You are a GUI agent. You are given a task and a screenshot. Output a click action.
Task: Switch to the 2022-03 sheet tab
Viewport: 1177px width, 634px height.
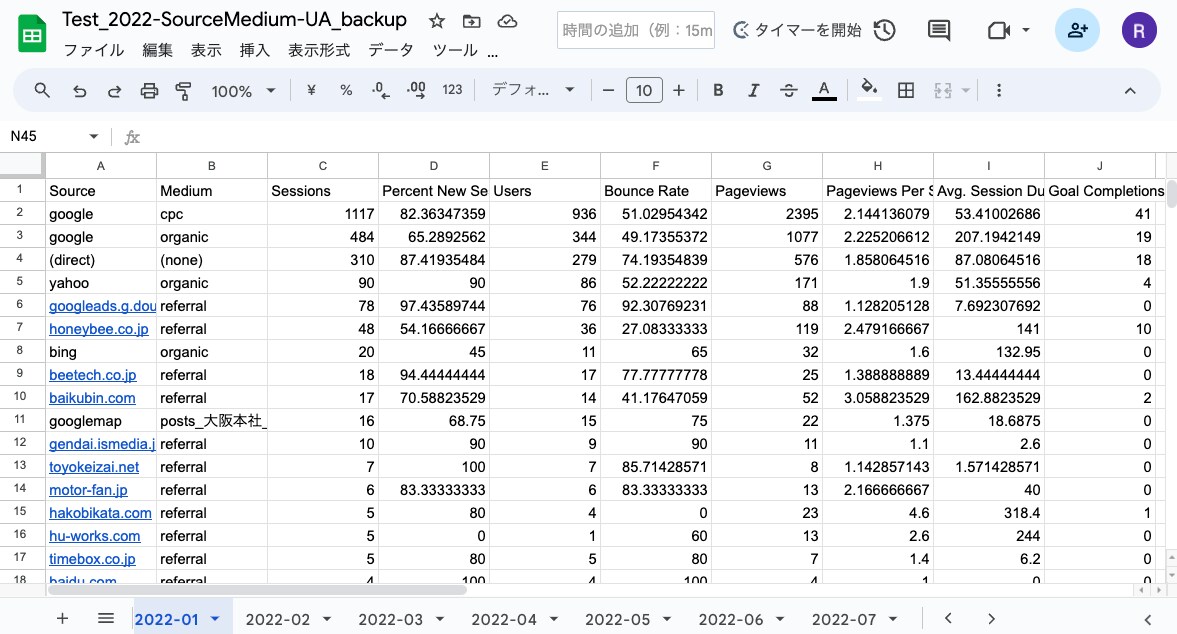pos(390,619)
